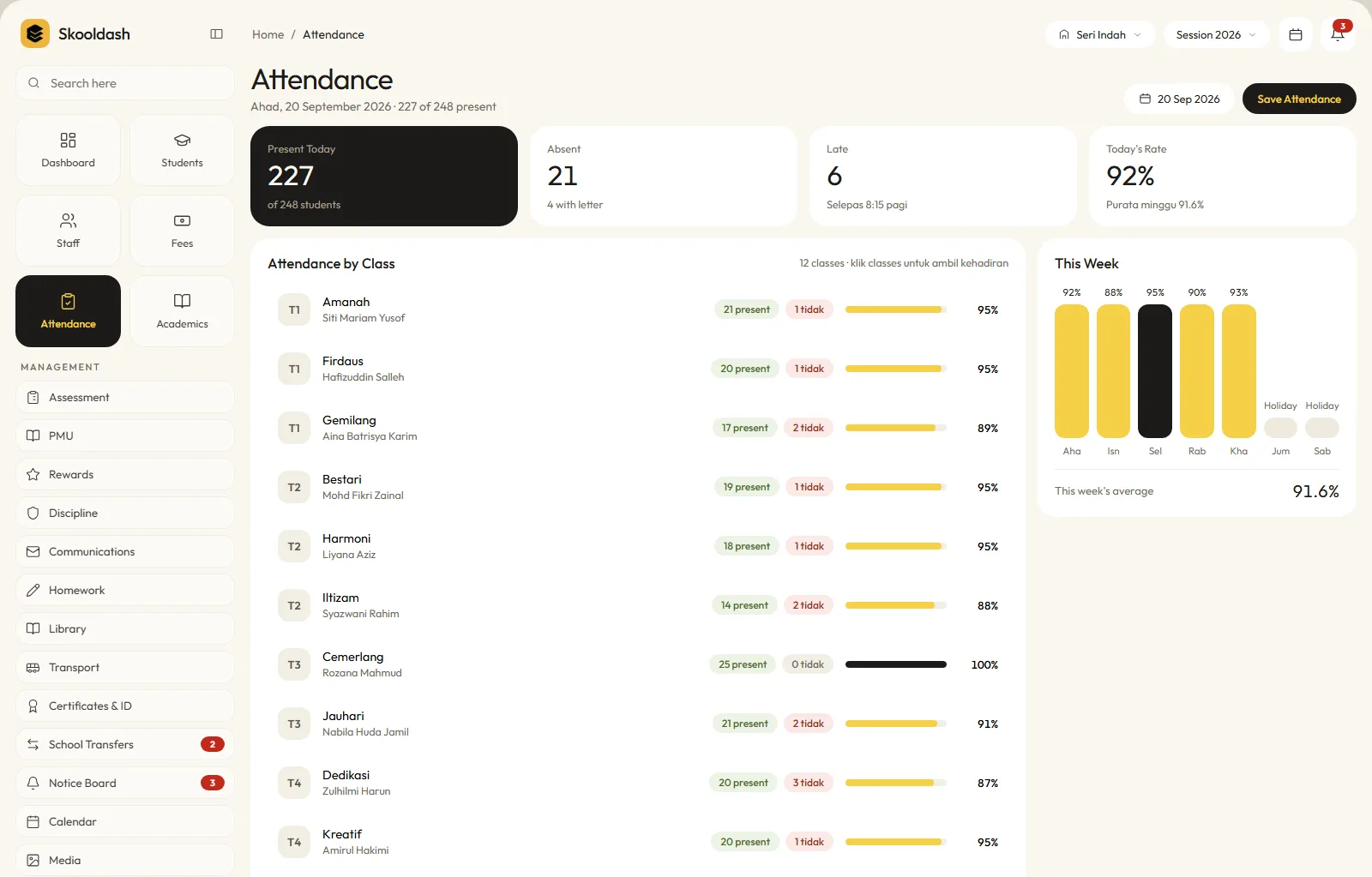Go to Rewards page
The image size is (1372, 877).
coord(125,475)
